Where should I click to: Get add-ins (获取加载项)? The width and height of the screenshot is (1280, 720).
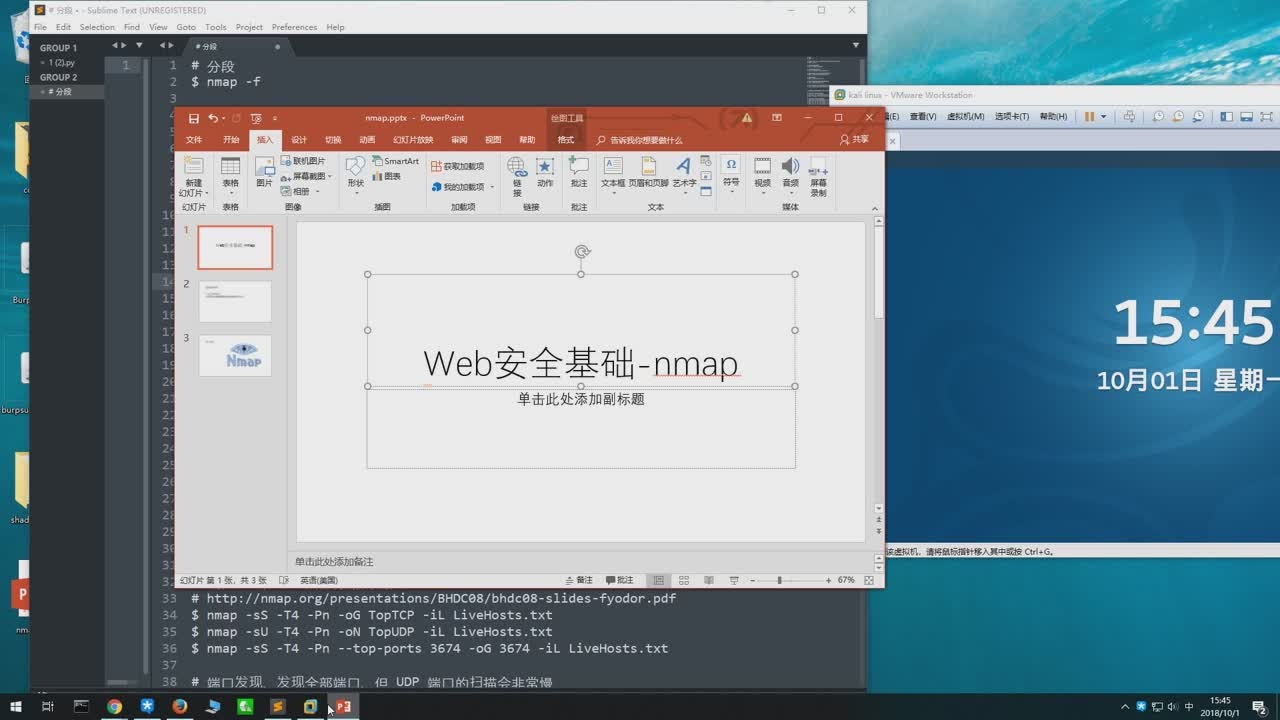(x=457, y=166)
